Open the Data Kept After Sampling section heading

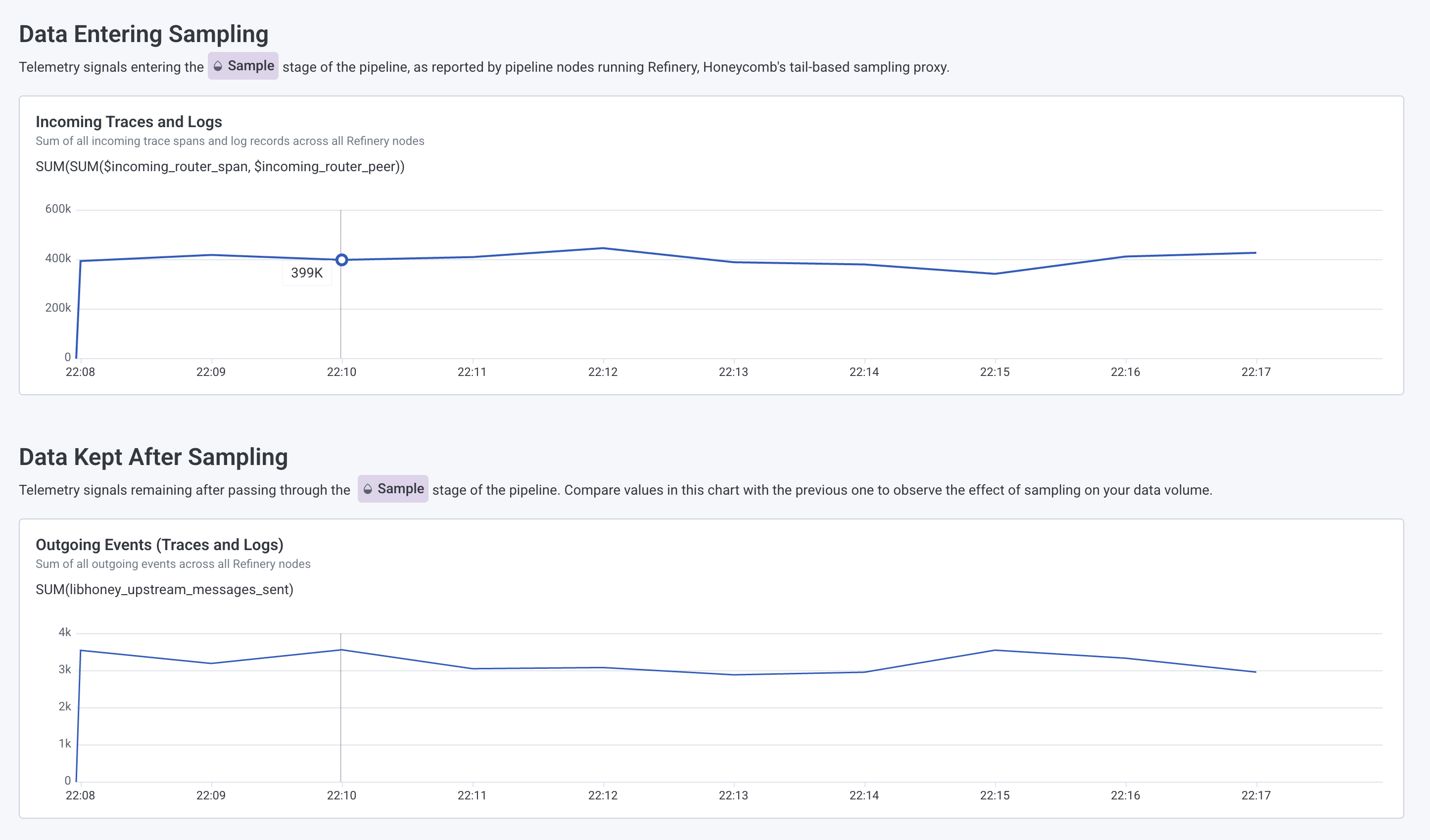pos(154,457)
